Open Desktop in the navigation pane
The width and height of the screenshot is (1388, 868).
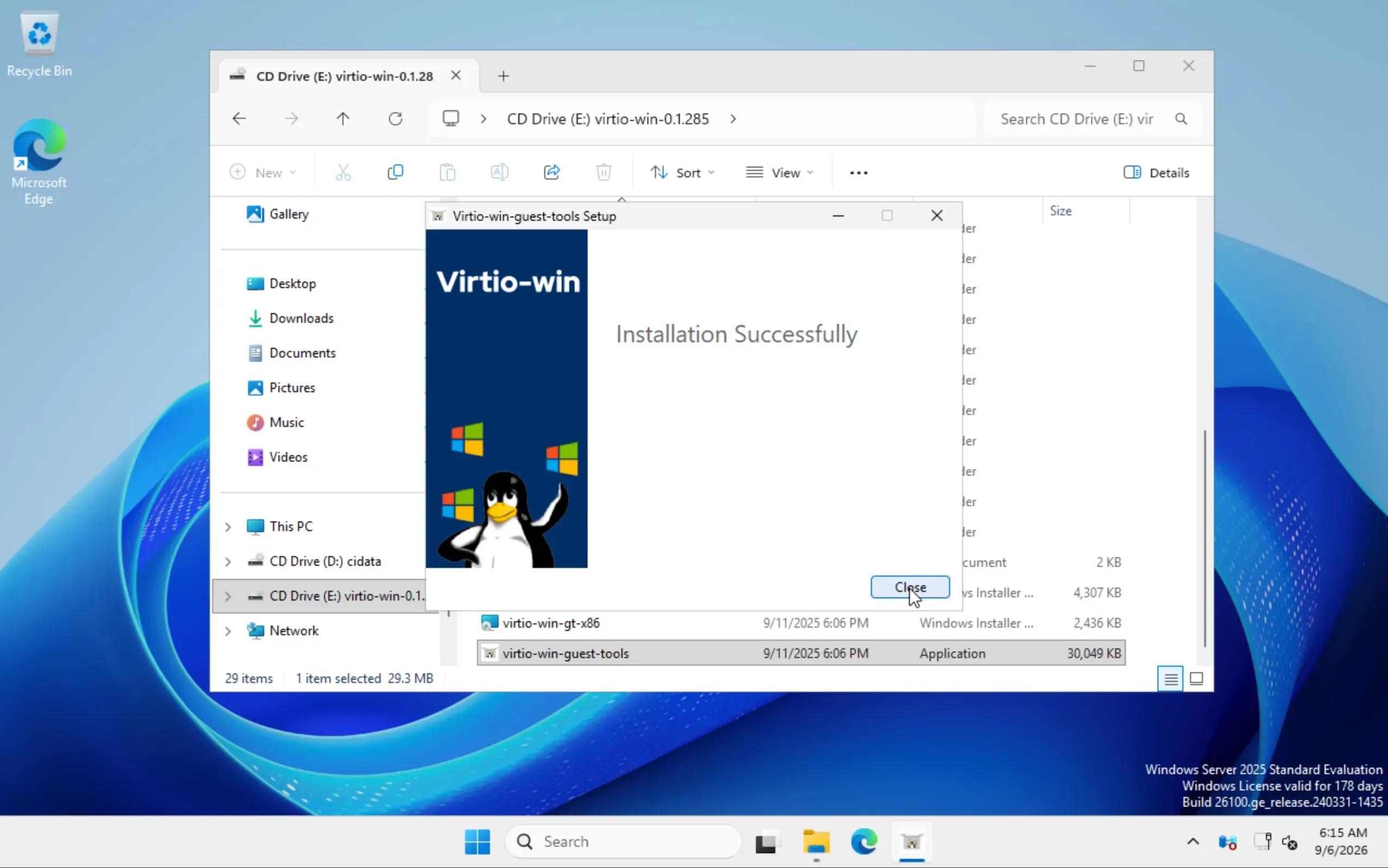coord(281,284)
